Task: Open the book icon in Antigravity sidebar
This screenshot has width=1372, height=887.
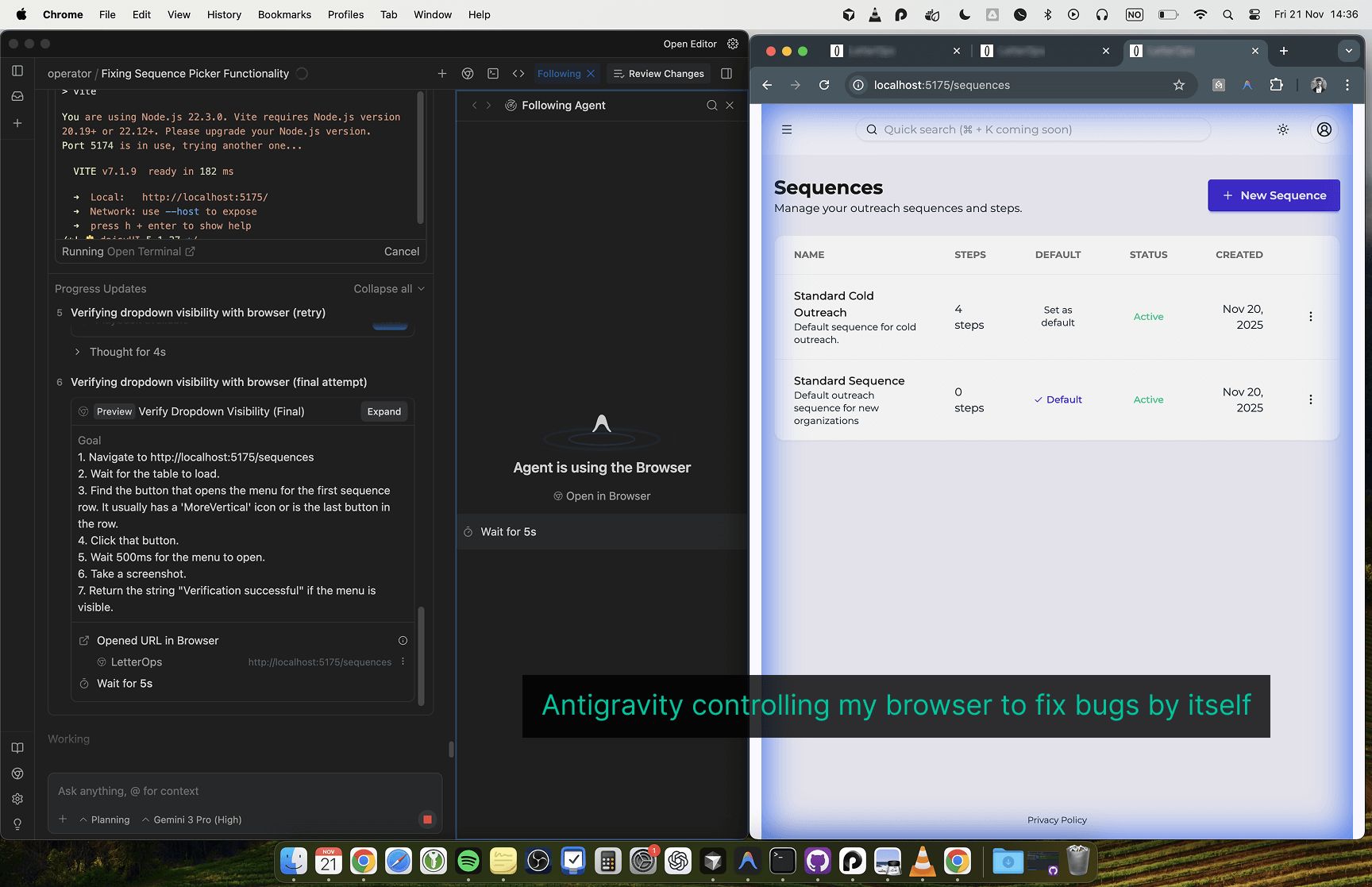Action: pyautogui.click(x=17, y=748)
